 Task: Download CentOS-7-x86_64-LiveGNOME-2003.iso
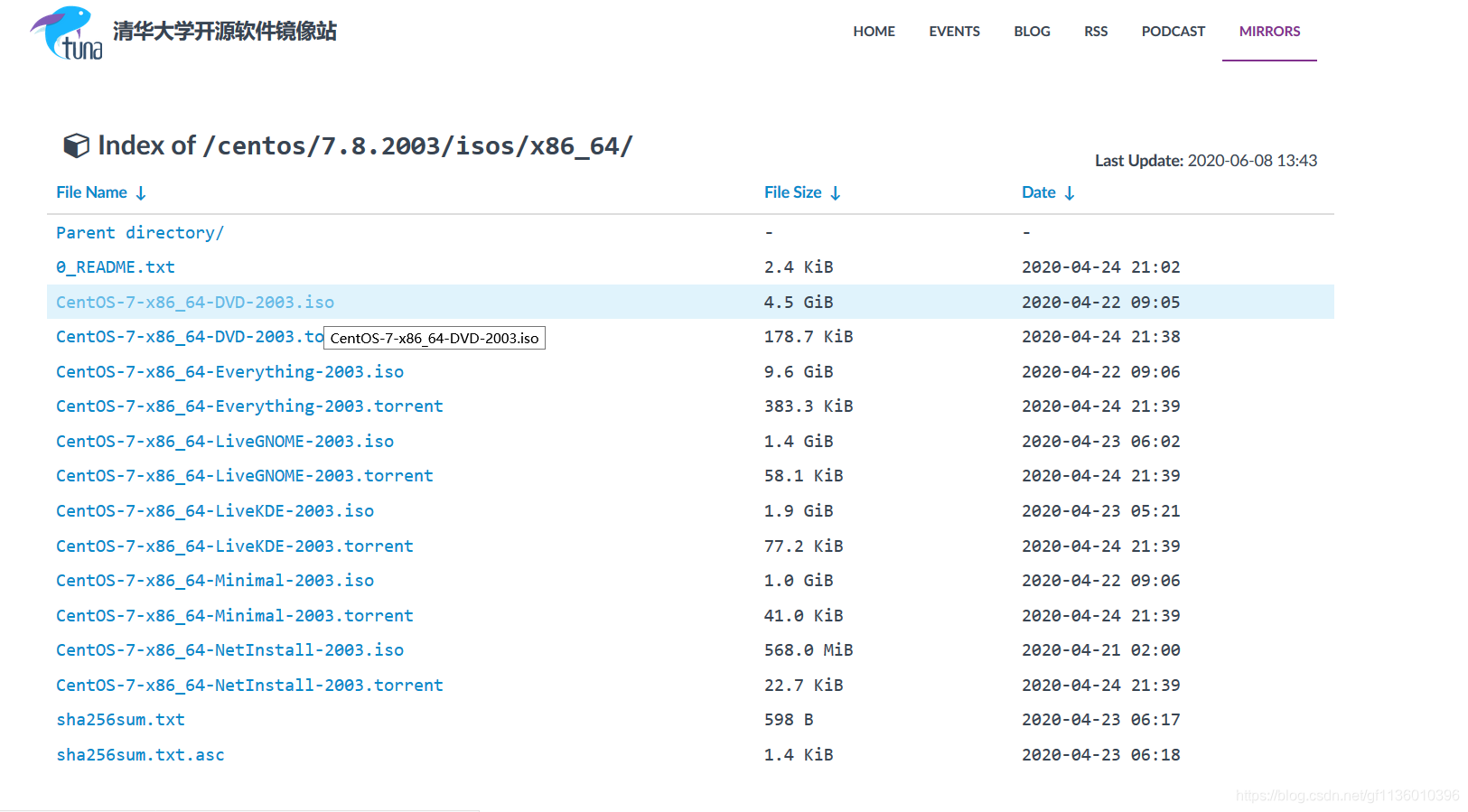click(225, 441)
